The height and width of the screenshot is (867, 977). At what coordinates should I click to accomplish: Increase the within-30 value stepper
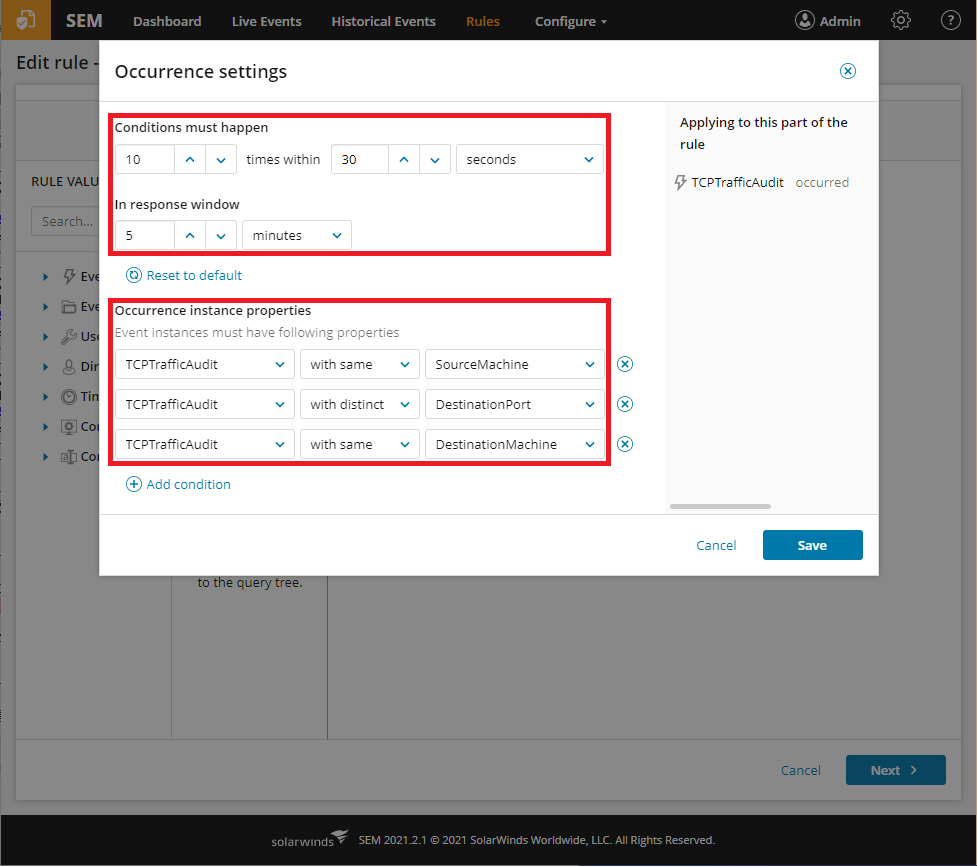pyautogui.click(x=404, y=160)
